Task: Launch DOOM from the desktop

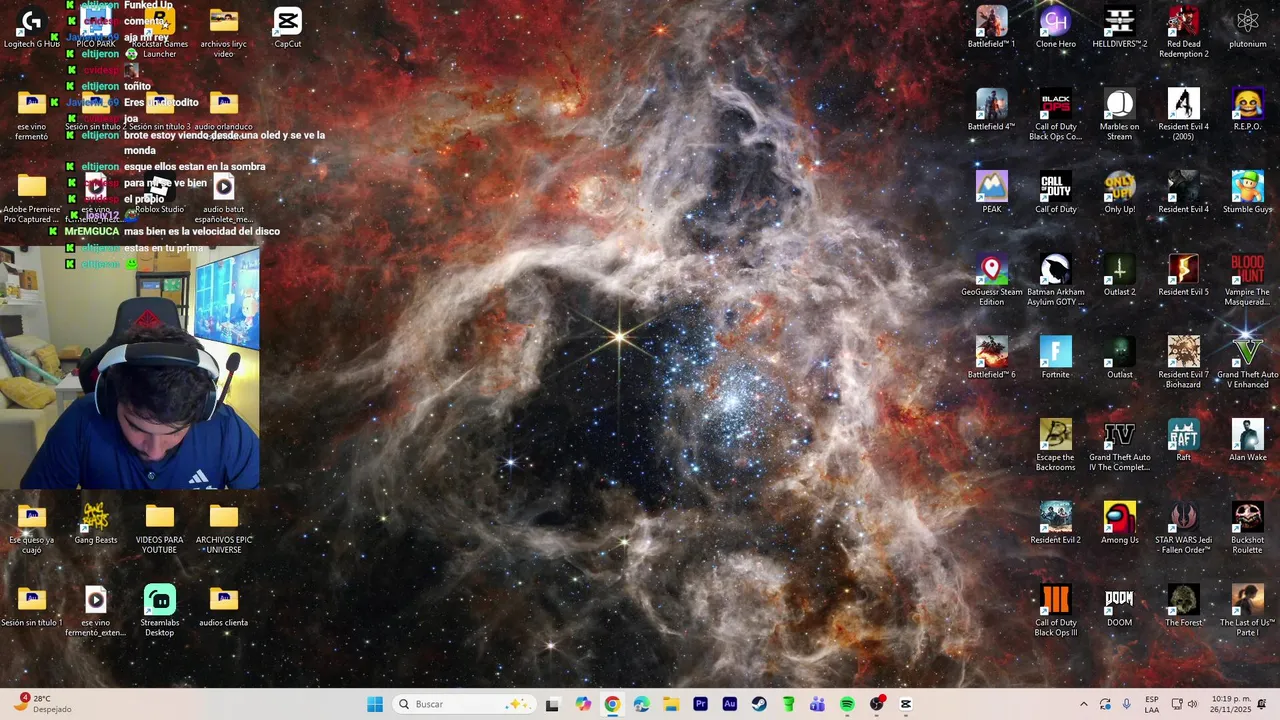Action: (x=1120, y=606)
